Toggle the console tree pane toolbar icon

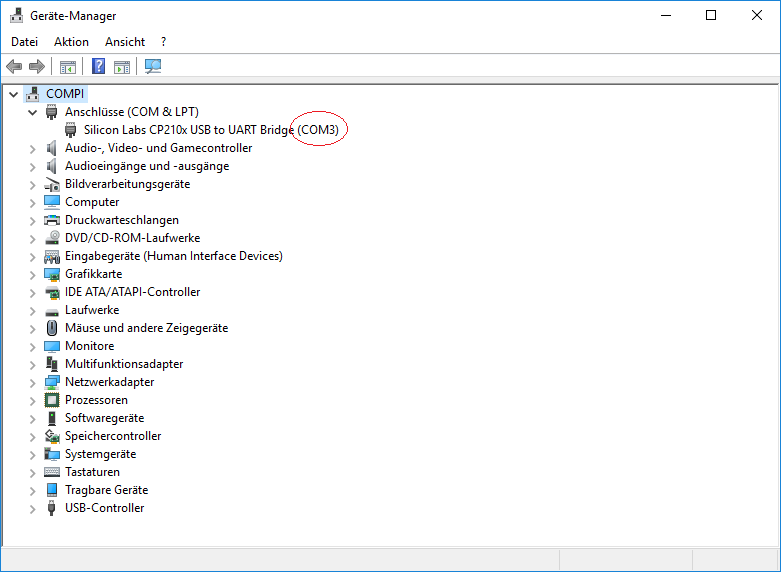coord(68,67)
